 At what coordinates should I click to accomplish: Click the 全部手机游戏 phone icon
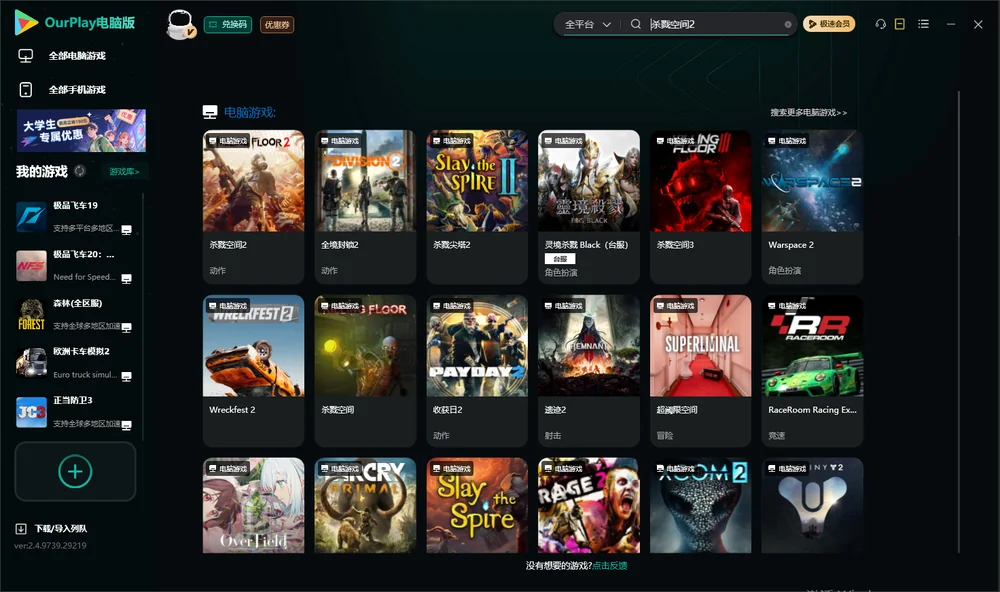pos(26,90)
